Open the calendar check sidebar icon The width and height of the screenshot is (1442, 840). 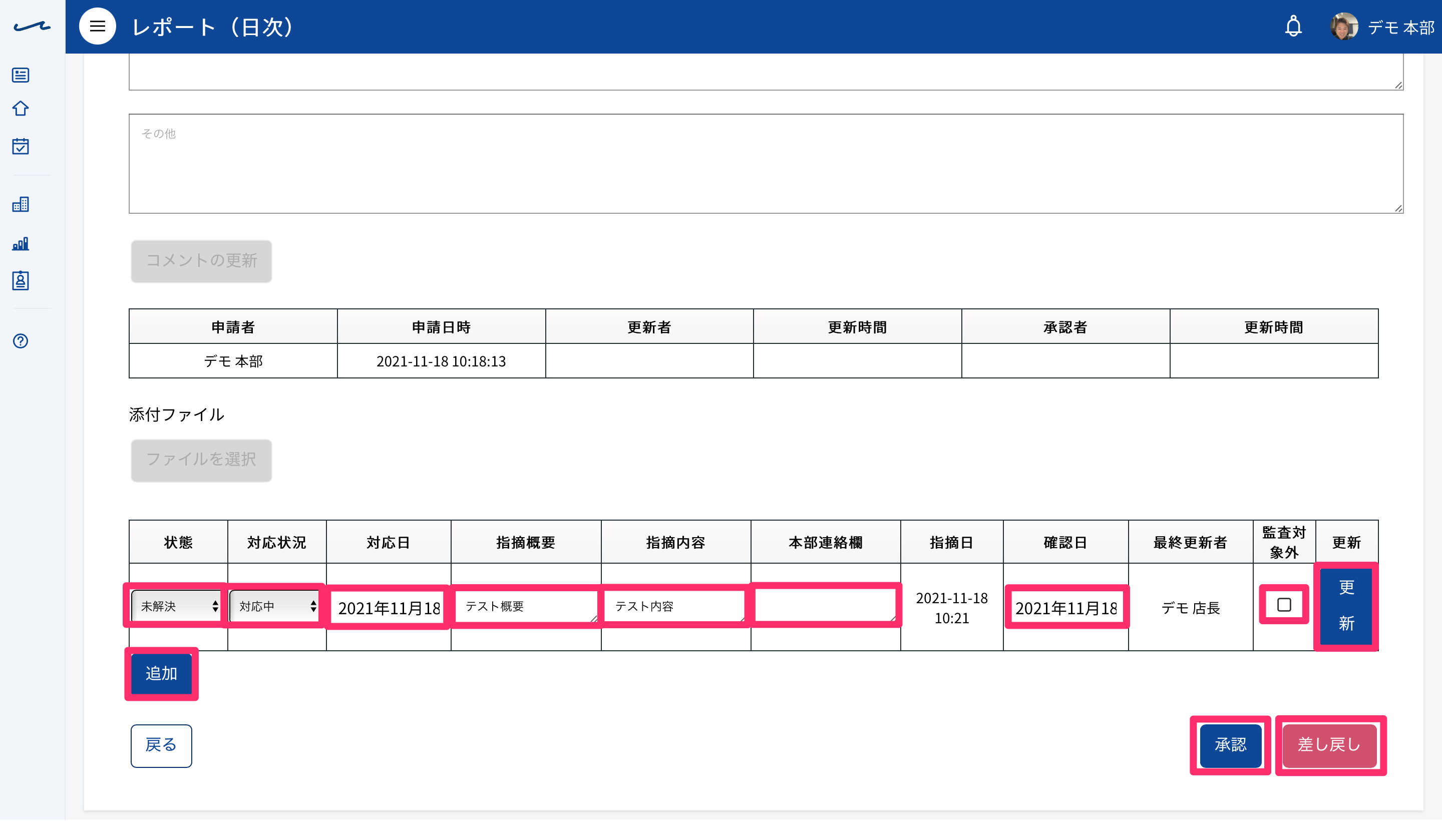coord(21,146)
